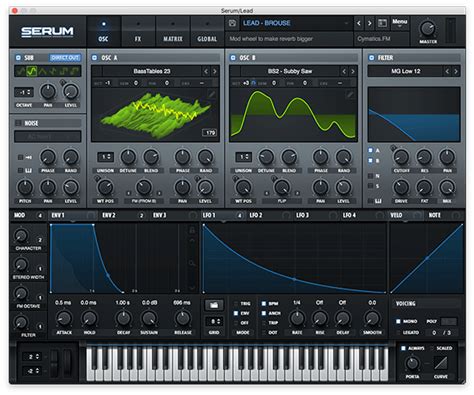Screen dimensions: 474x395
Task: Click the portamento CURVE display
Action: pyautogui.click(x=441, y=363)
